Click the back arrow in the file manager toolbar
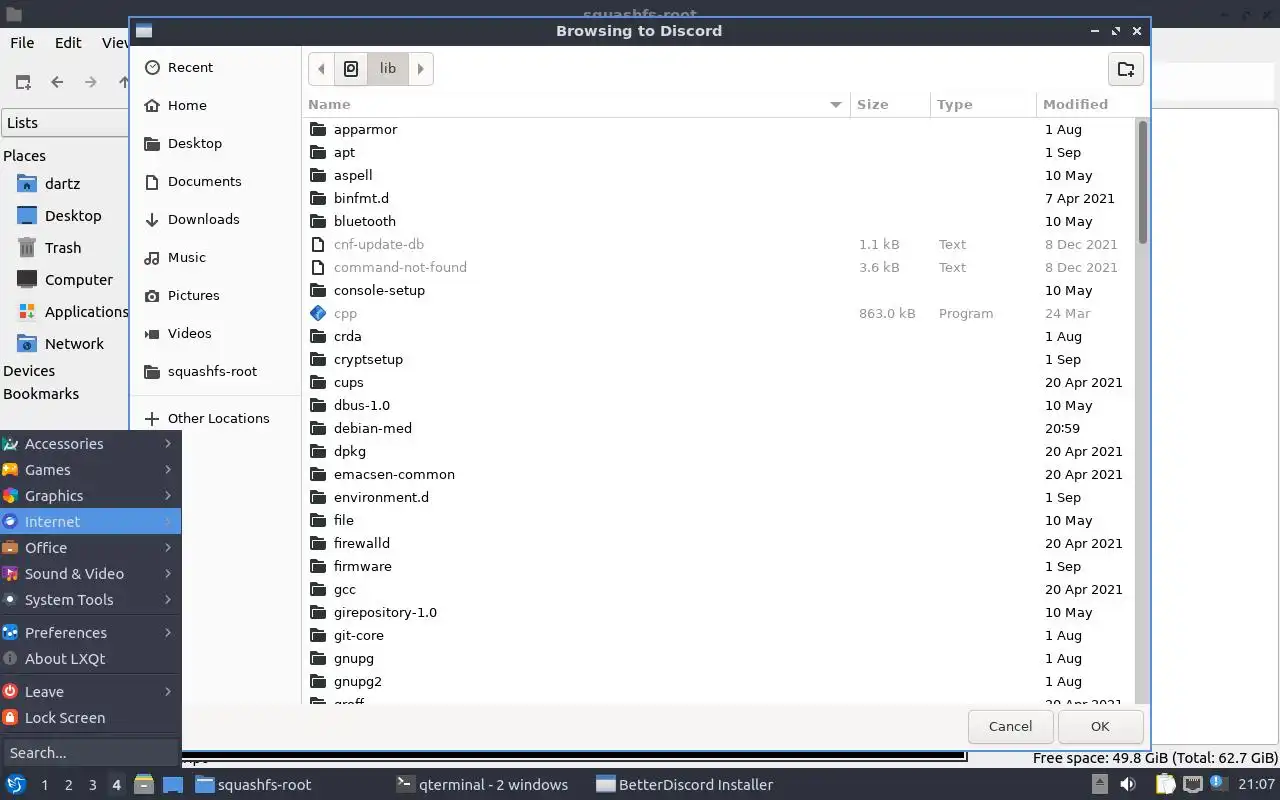The height and width of the screenshot is (800, 1280). click(57, 82)
